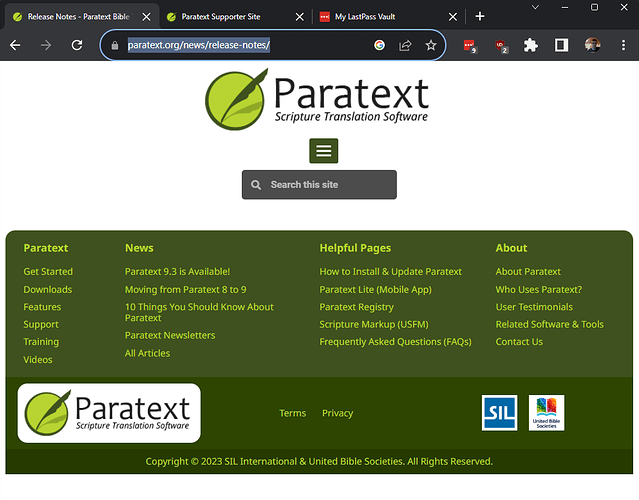Open the User Testimonials link

click(x=534, y=307)
